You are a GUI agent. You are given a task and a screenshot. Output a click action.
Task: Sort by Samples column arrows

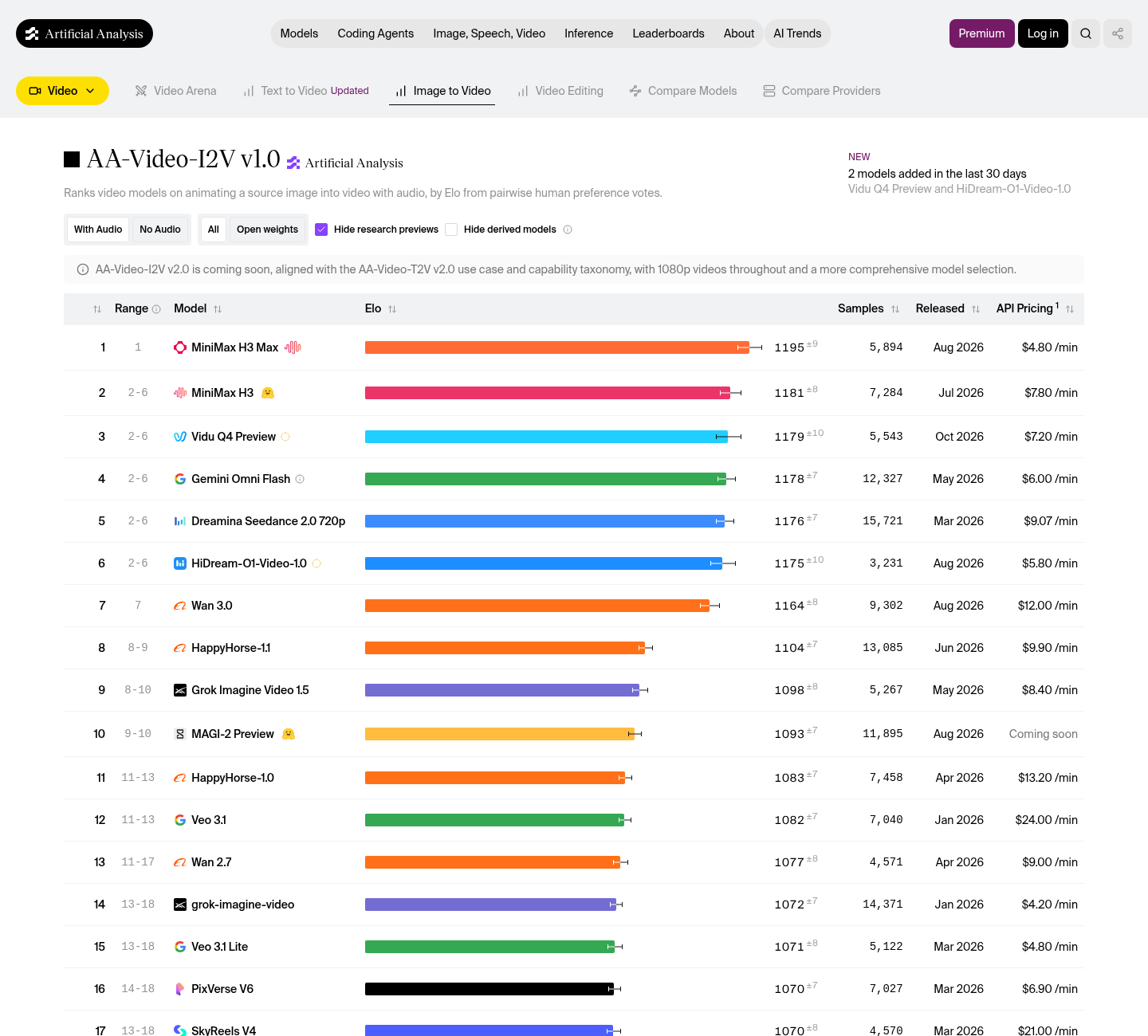(895, 309)
